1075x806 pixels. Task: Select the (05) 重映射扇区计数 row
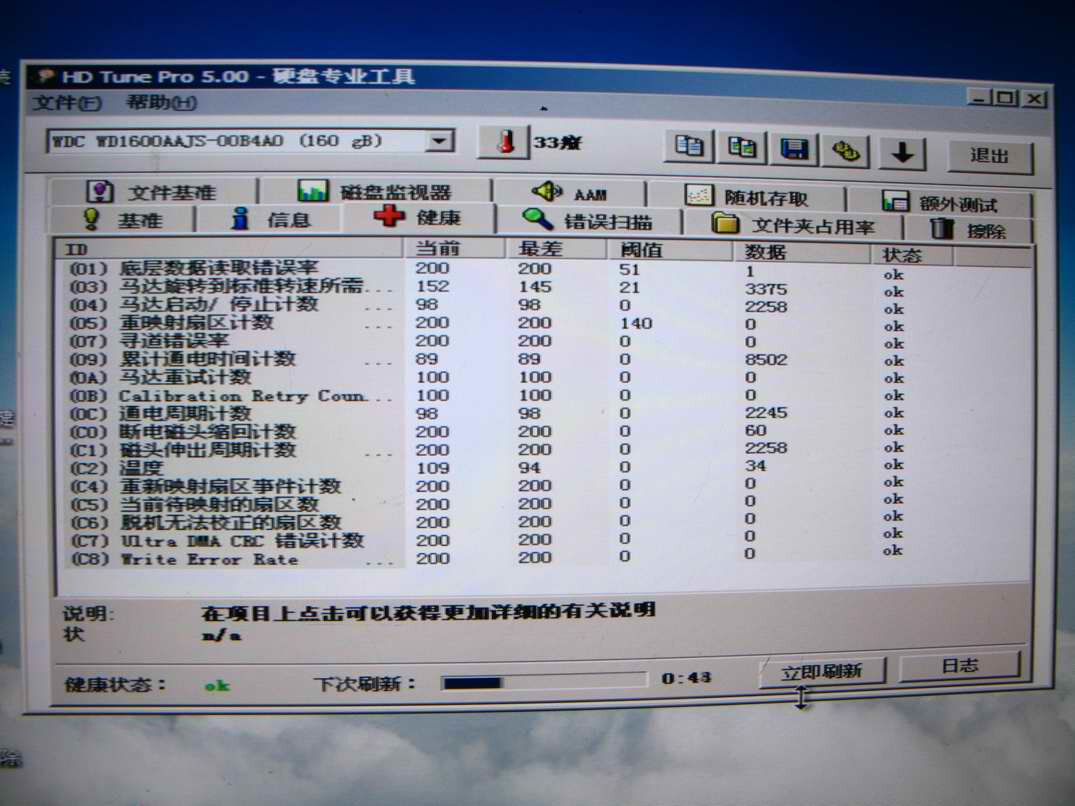click(x=542, y=323)
